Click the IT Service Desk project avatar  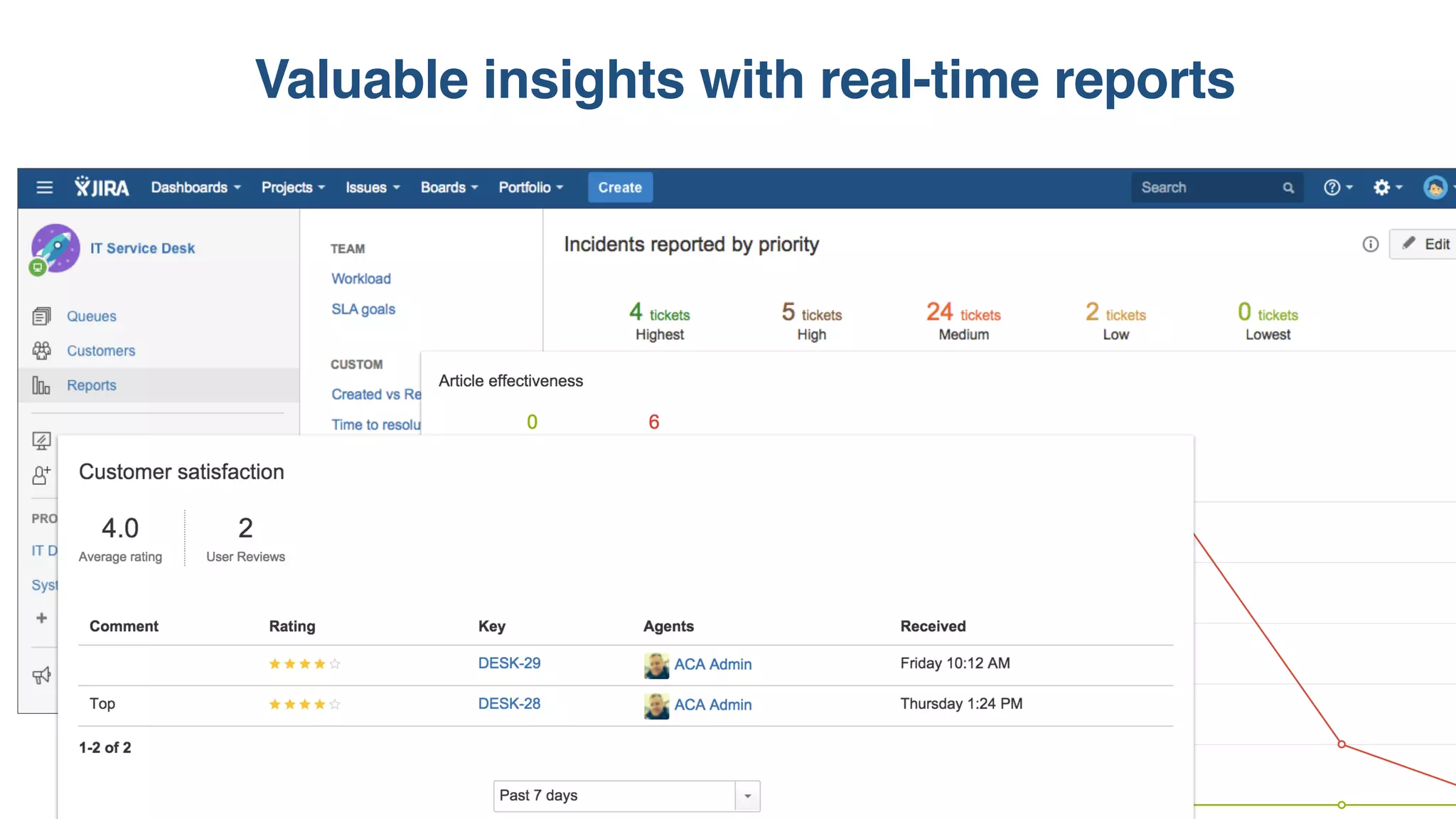point(55,249)
